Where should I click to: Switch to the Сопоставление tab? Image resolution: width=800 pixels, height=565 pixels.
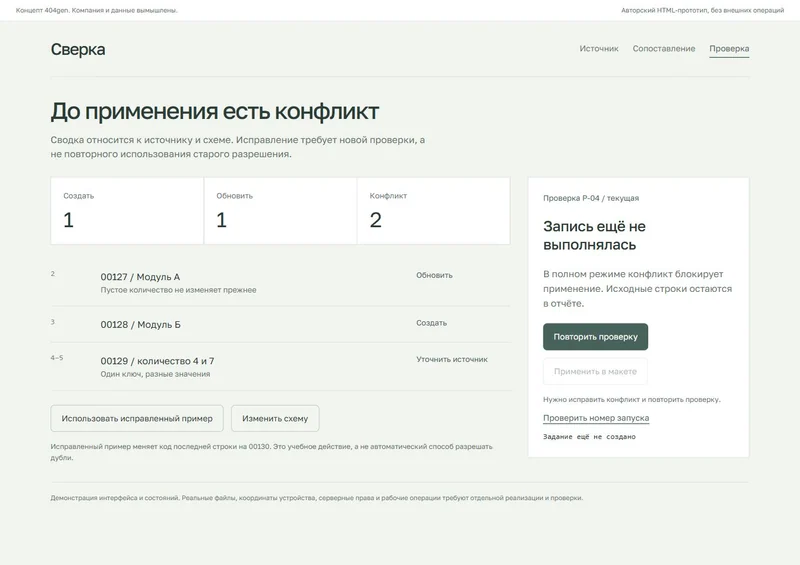coord(664,48)
